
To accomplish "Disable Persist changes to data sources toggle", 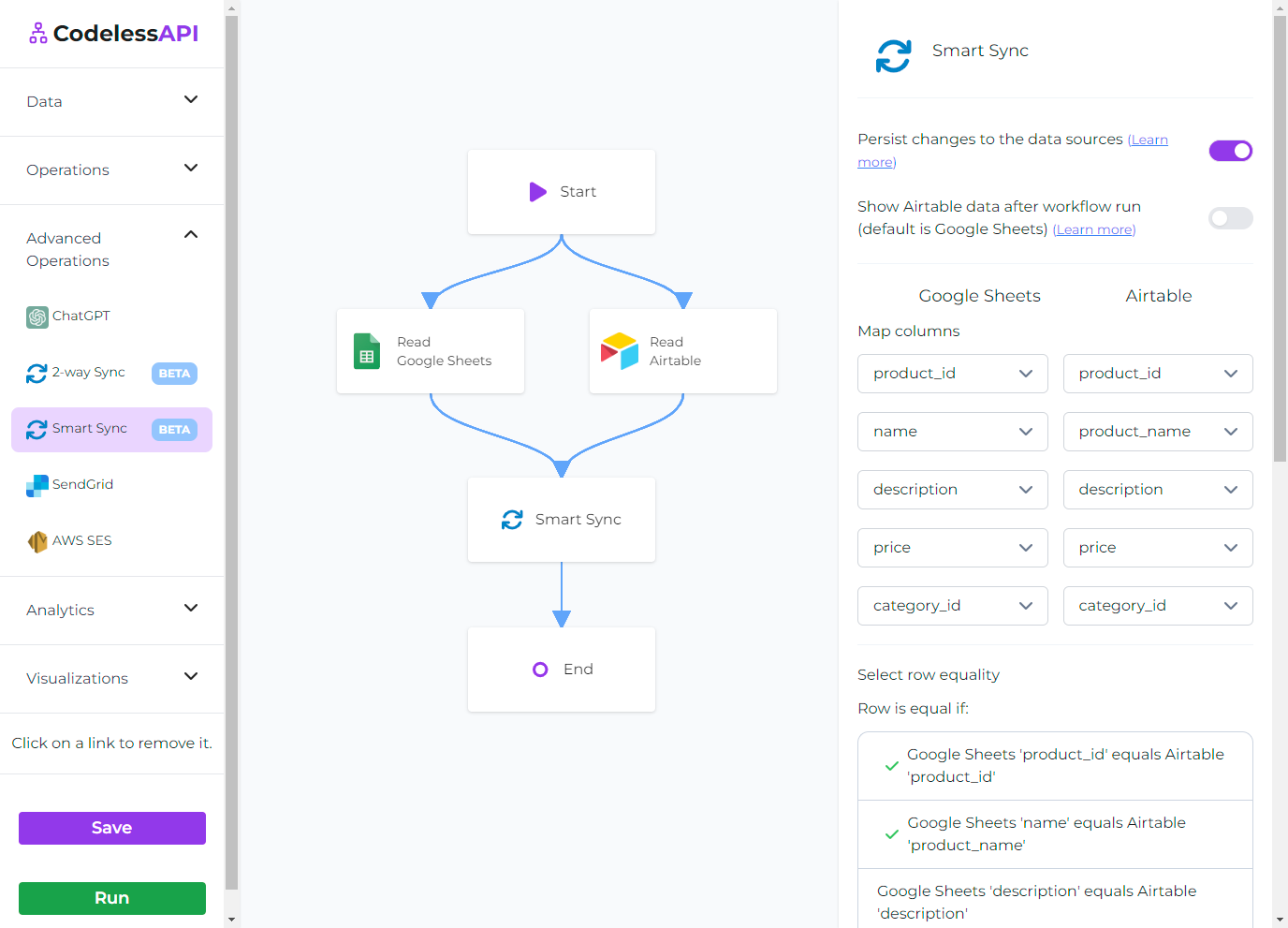I will pyautogui.click(x=1231, y=151).
